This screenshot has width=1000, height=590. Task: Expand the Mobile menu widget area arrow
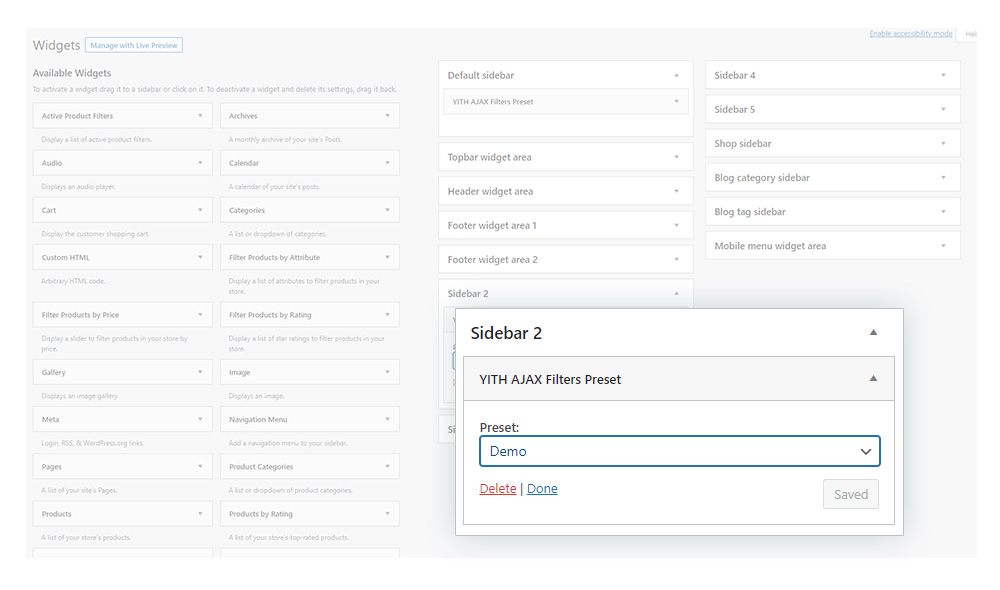943,246
